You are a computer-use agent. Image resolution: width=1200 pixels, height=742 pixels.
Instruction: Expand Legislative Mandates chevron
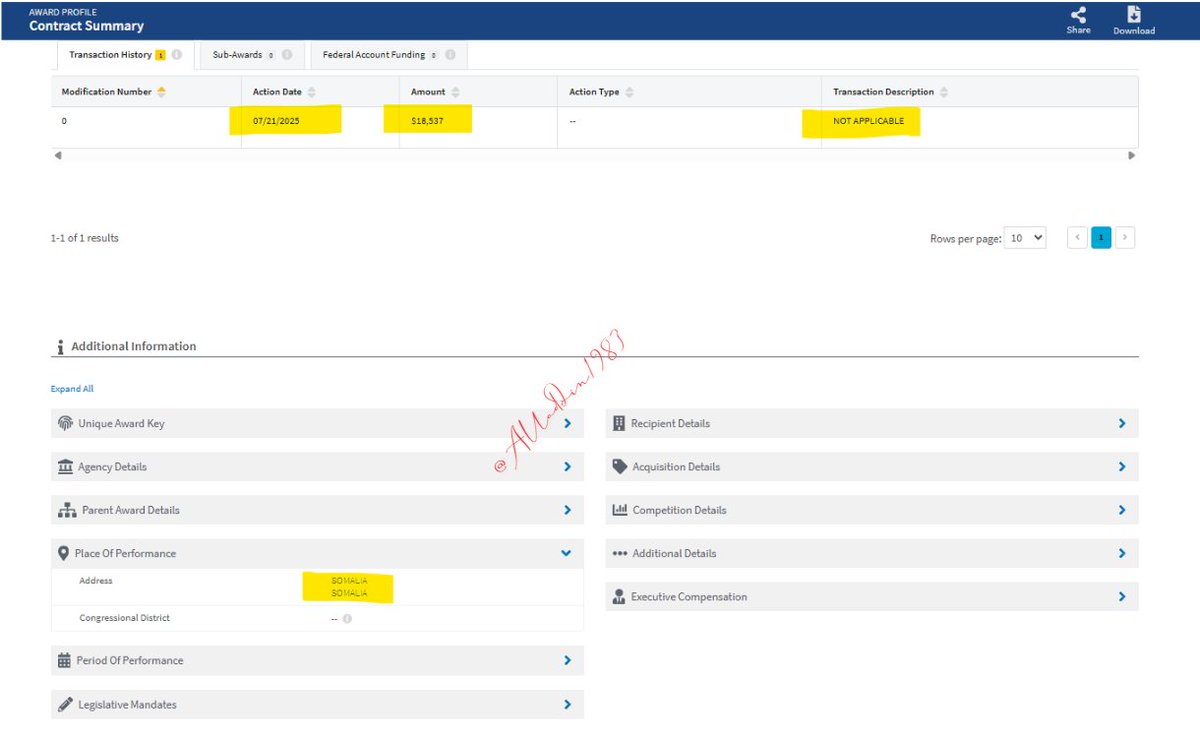(x=567, y=704)
